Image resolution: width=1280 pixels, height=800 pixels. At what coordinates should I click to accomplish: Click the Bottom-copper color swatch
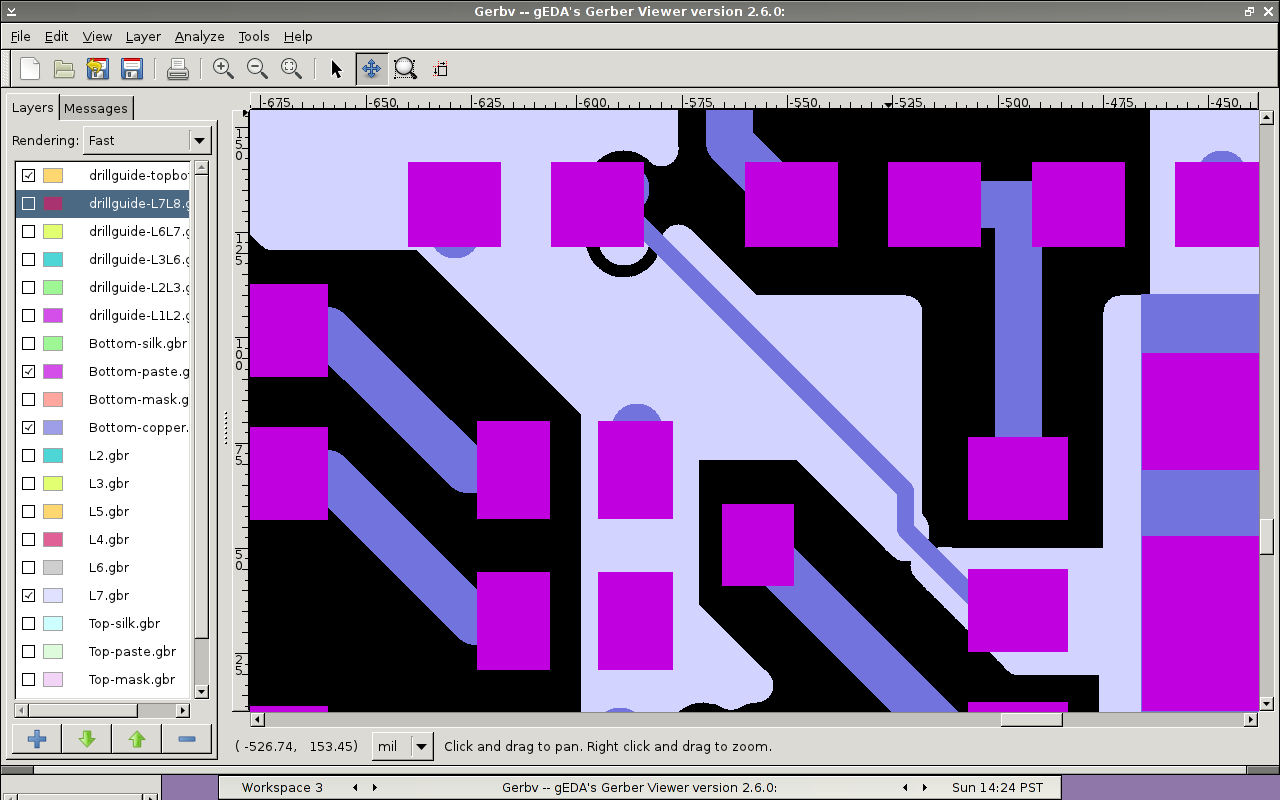coord(53,427)
